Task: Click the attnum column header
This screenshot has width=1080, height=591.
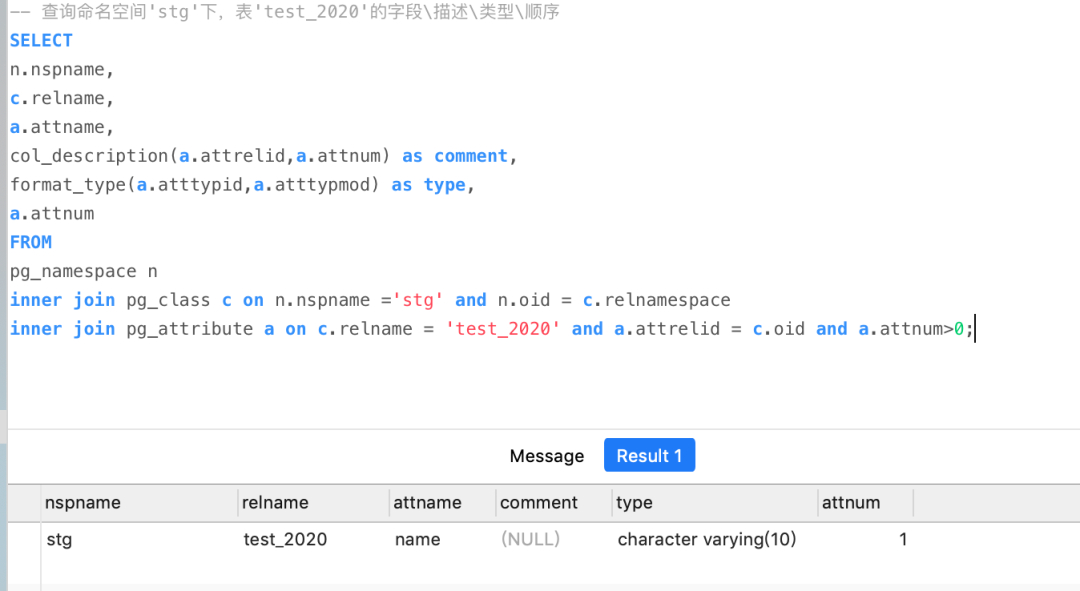Action: coord(865,503)
